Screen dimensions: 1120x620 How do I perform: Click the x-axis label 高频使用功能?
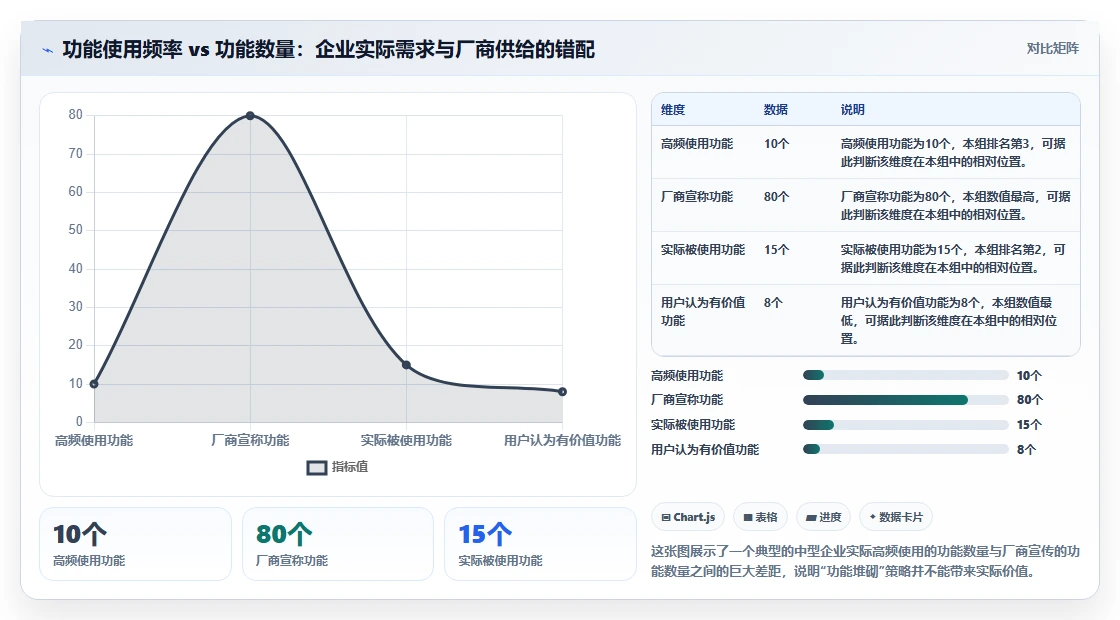pos(94,441)
